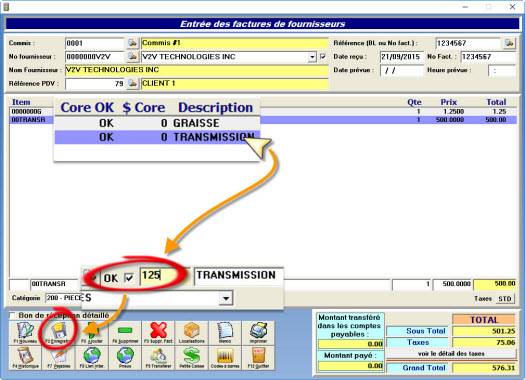525x380 pixels.
Task: Select the 00TRANSR row in item list
Action: (263, 120)
